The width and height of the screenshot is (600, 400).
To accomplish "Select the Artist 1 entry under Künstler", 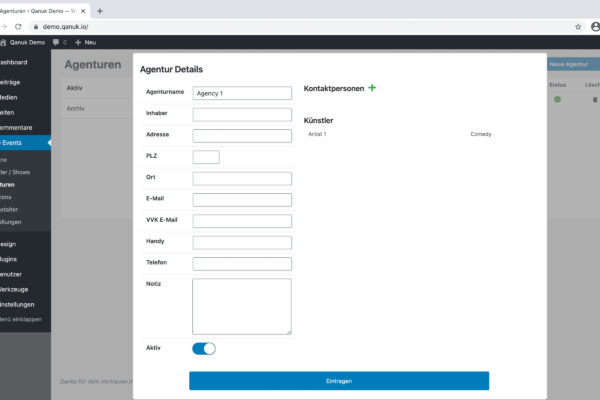I will 317,134.
